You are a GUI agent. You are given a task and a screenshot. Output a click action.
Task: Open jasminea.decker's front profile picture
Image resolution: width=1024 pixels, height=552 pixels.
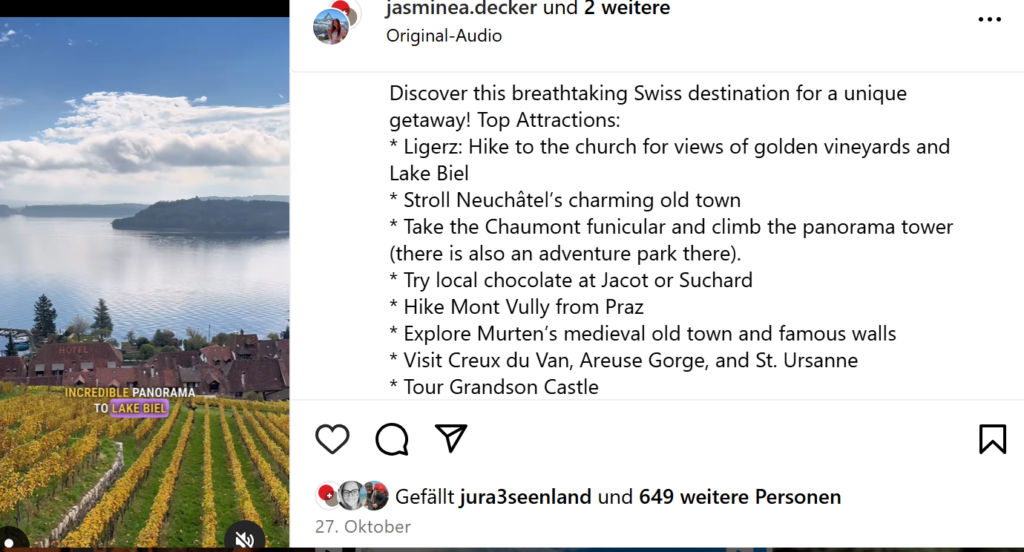330,27
